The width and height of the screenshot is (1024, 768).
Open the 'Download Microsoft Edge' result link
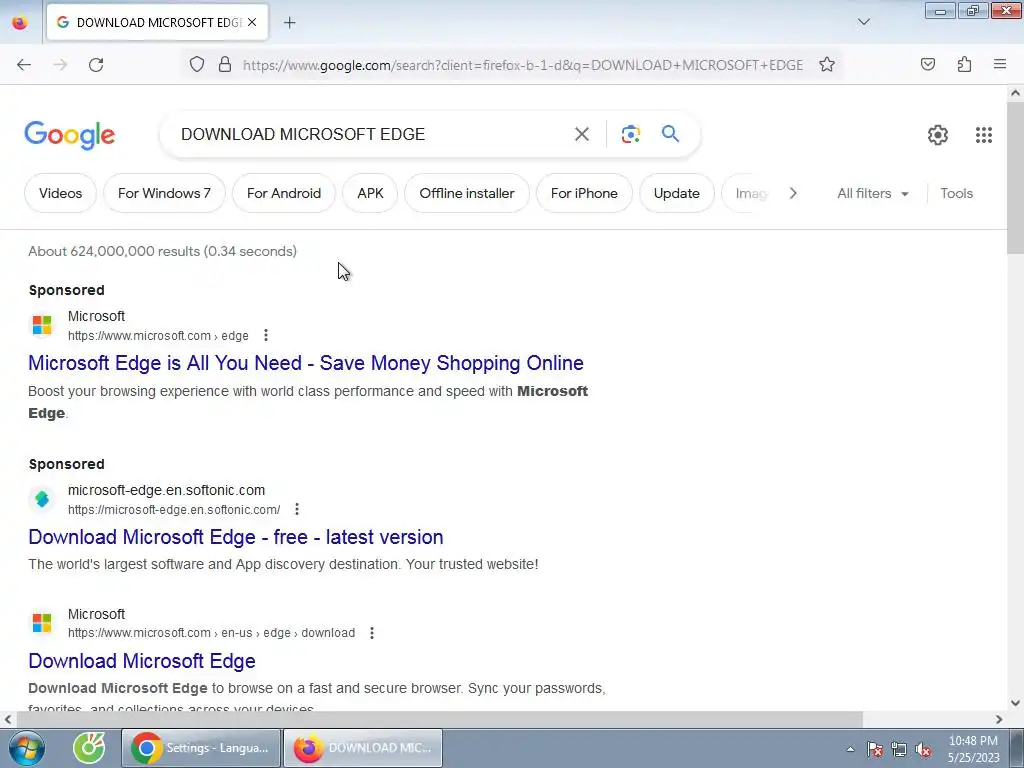tap(142, 661)
